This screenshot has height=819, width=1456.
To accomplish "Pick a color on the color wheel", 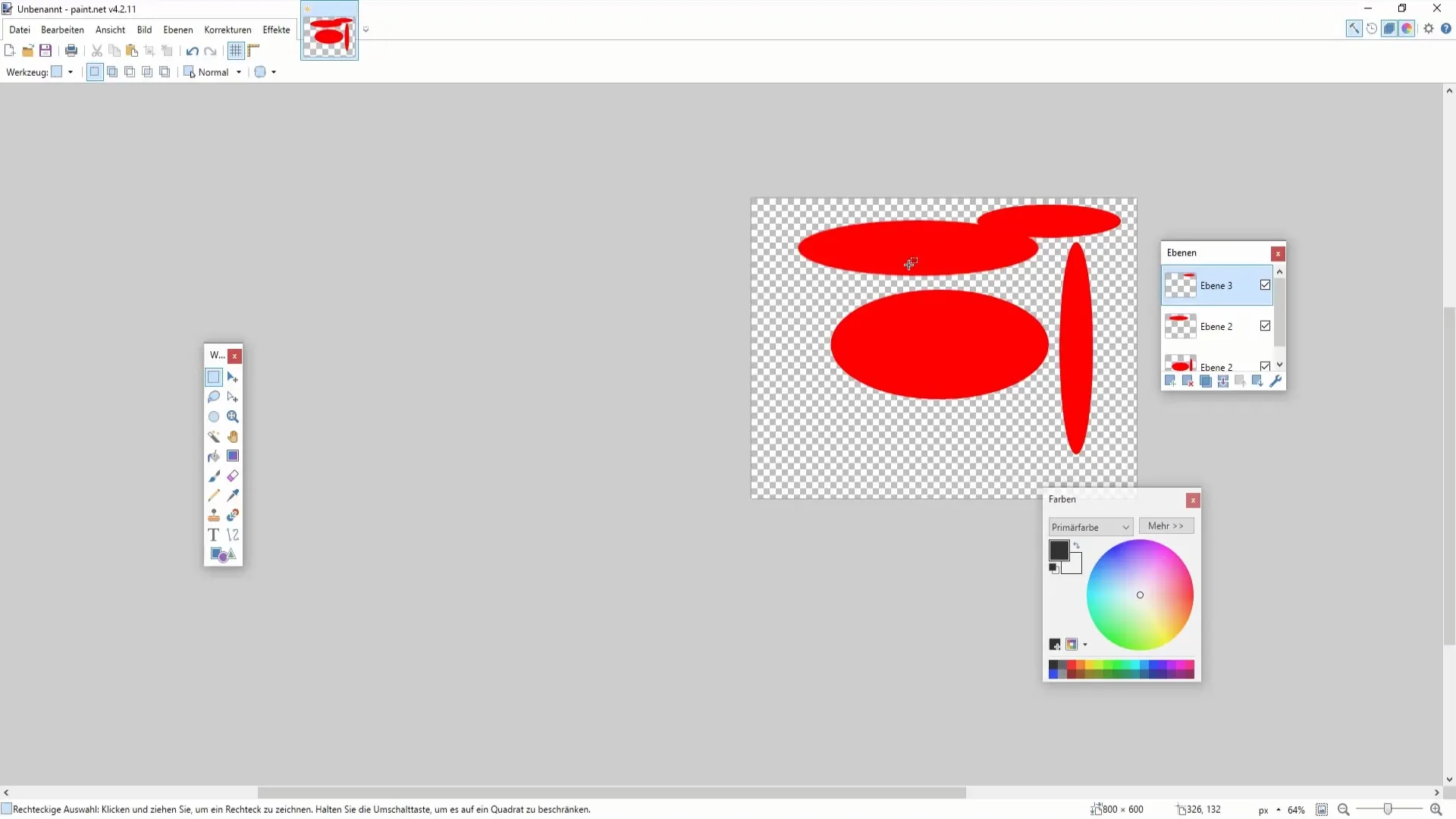I will pyautogui.click(x=1140, y=595).
